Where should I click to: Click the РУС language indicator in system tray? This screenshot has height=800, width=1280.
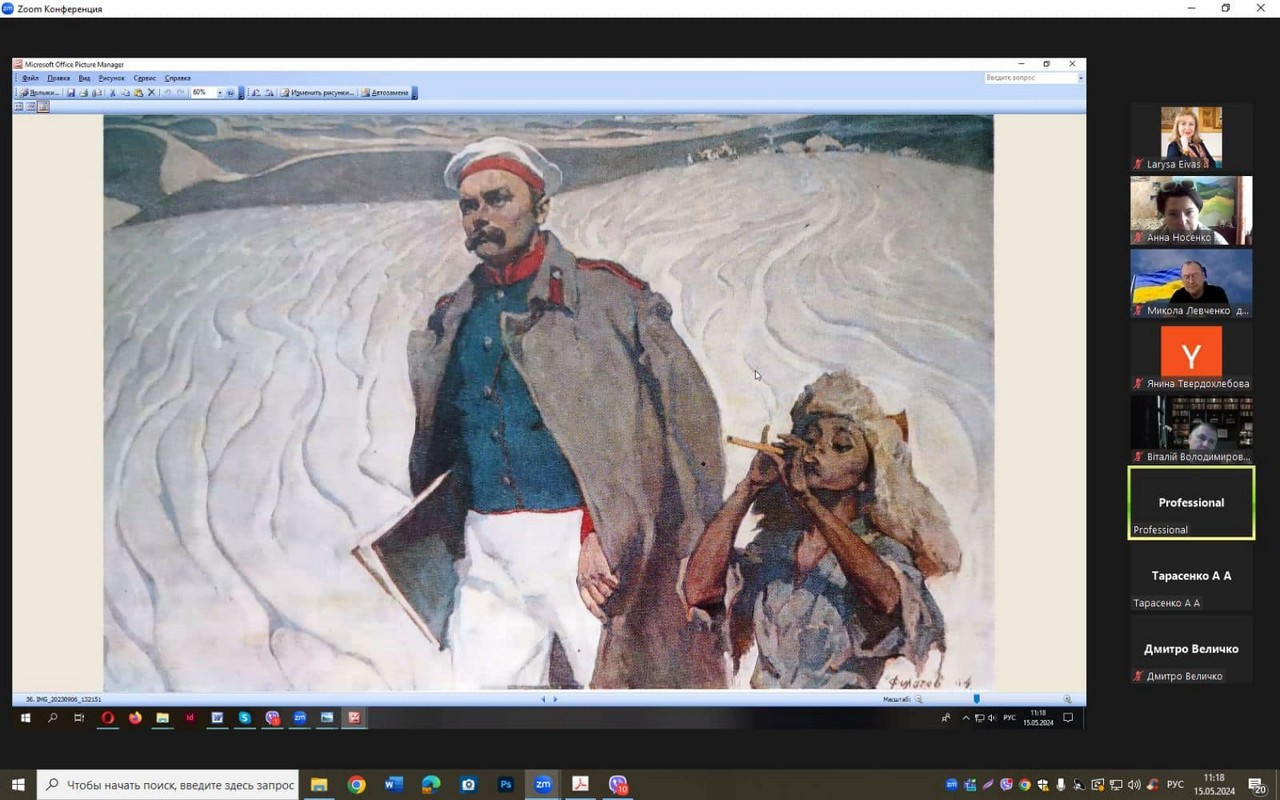pos(1176,785)
